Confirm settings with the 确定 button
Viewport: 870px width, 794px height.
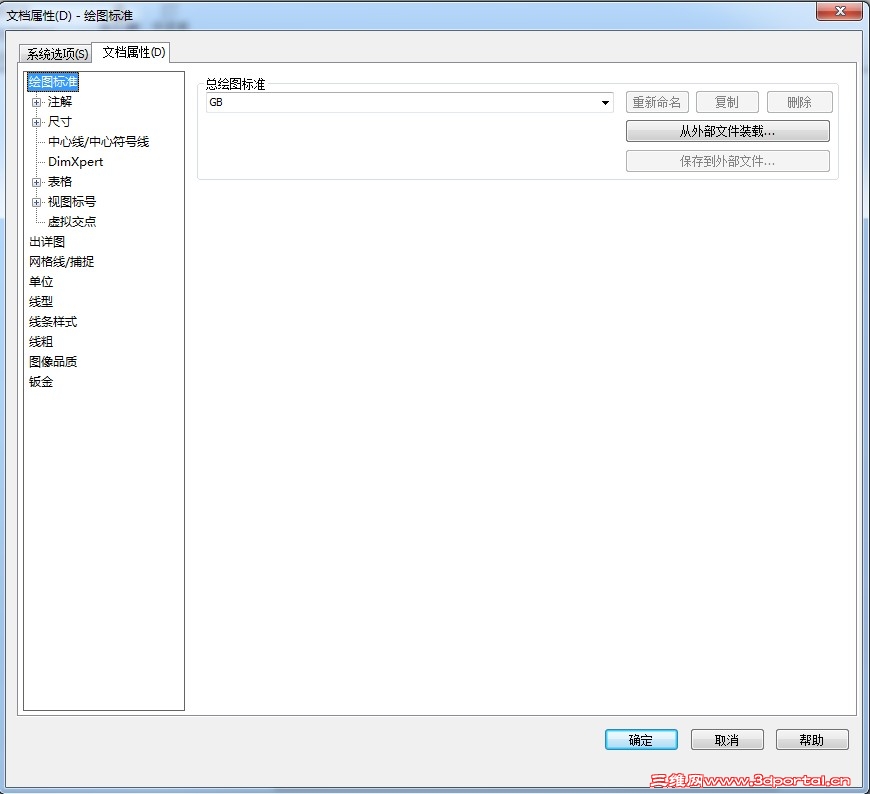click(x=641, y=740)
